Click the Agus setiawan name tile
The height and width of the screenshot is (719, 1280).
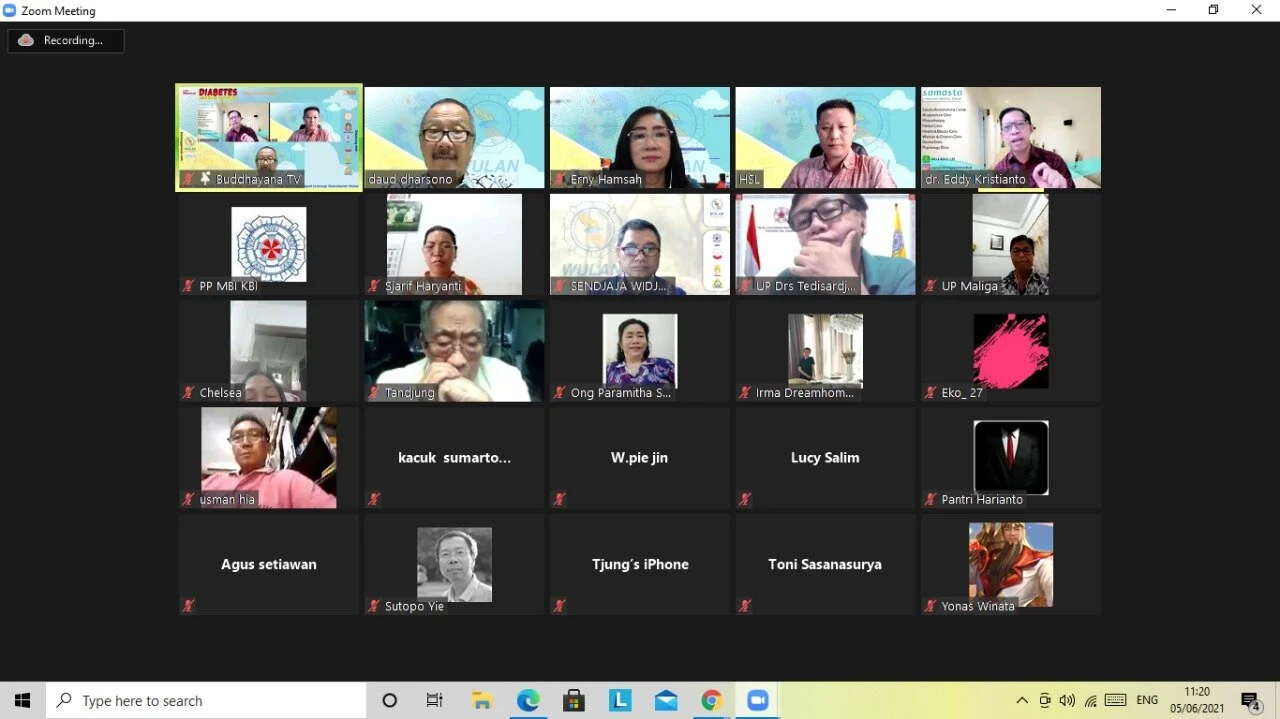(x=269, y=564)
